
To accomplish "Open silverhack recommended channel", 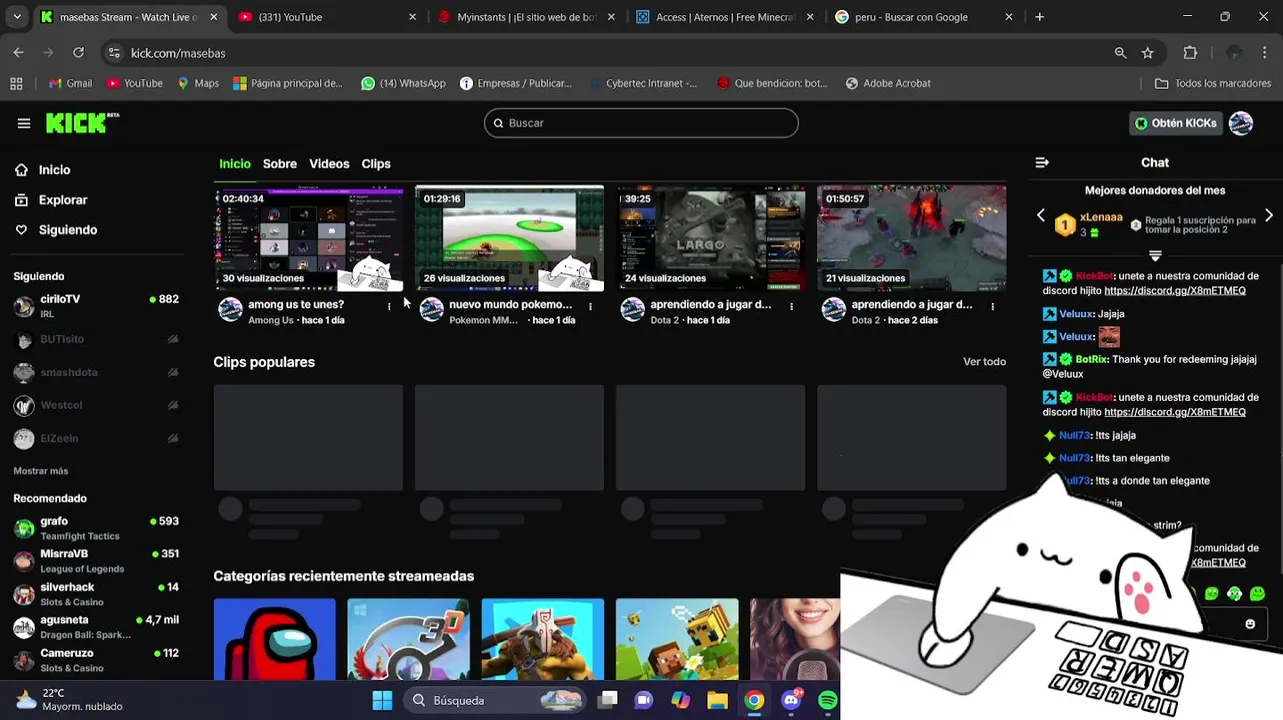I will 96,594.
